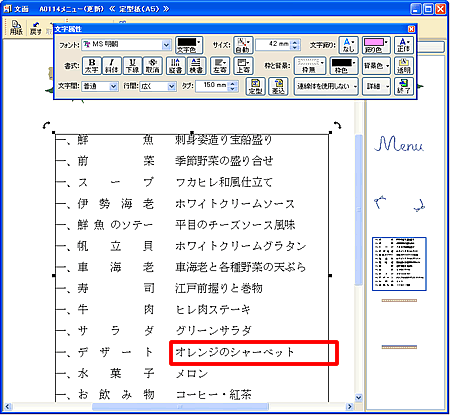Open the 詳細 details menu button
This screenshot has width=450, height=415.
[376, 86]
